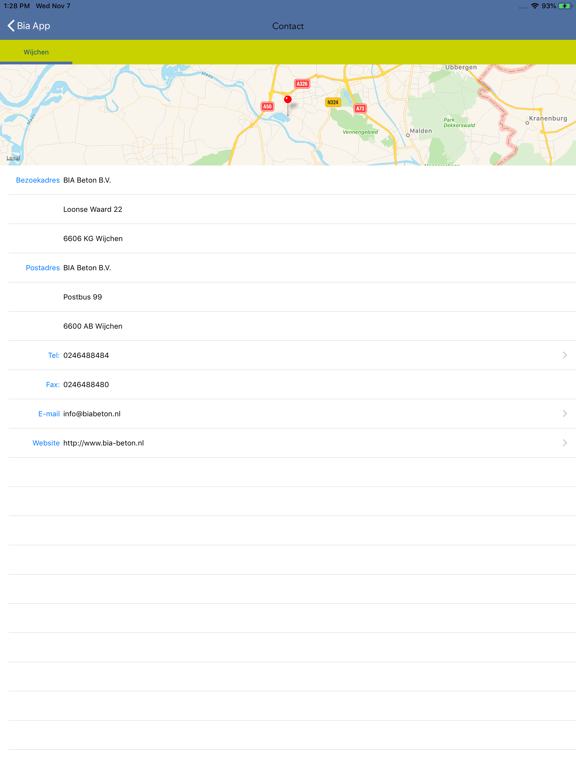The height and width of the screenshot is (768, 576).
Task: Go back to Bia App
Action: point(28,26)
